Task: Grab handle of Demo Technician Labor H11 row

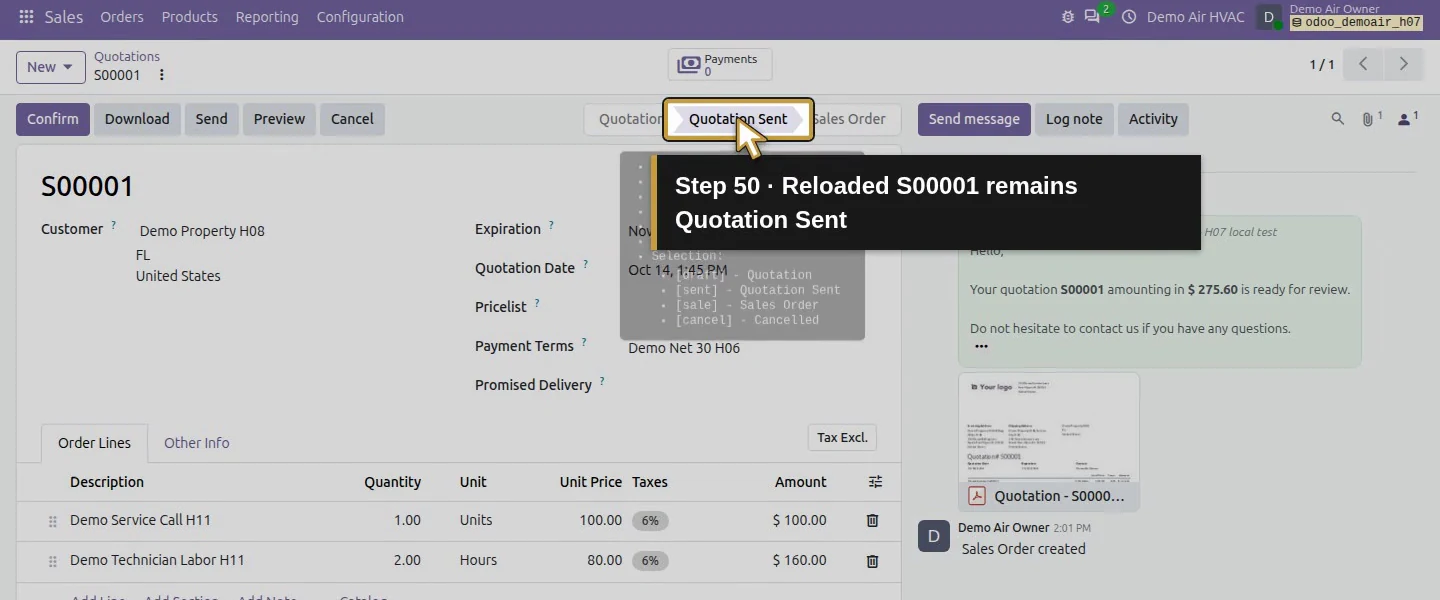Action: (x=53, y=562)
